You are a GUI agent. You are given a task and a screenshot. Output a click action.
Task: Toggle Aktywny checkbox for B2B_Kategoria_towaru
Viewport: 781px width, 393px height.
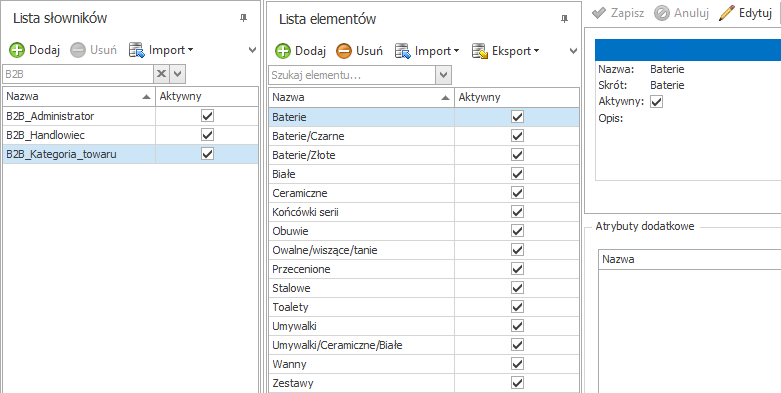click(207, 154)
